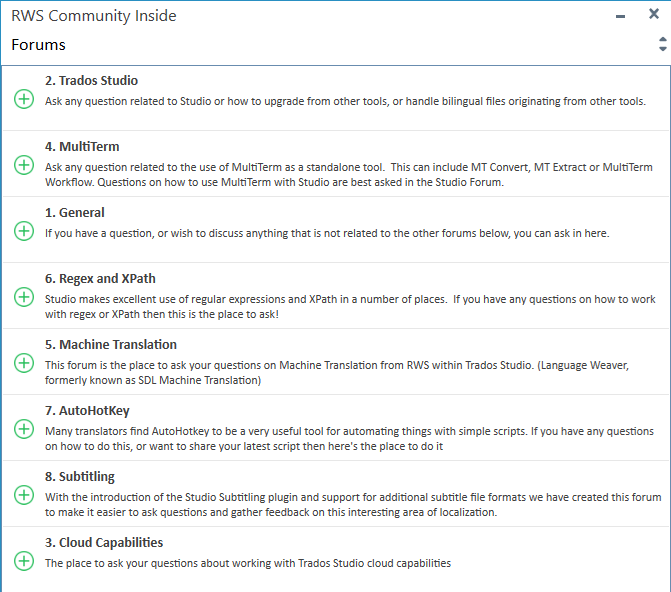This screenshot has height=592, width=671.
Task: Click the 'Forums' section heading
Action: coord(39,45)
